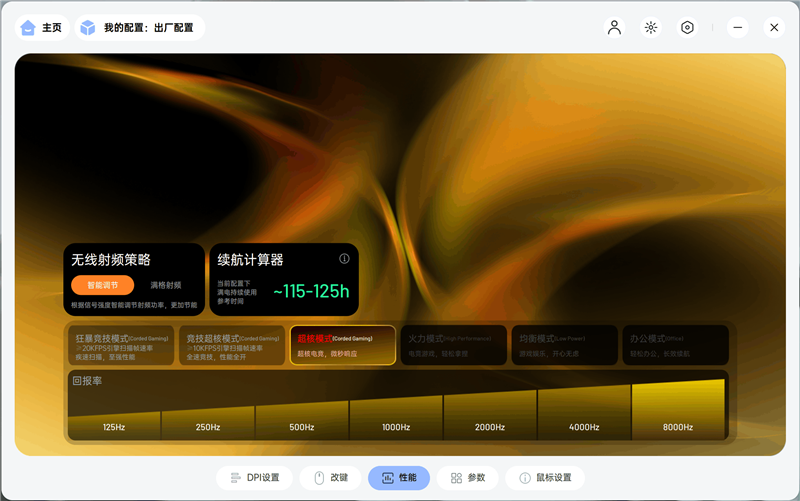Open 我的配置 cube icon

88,28
